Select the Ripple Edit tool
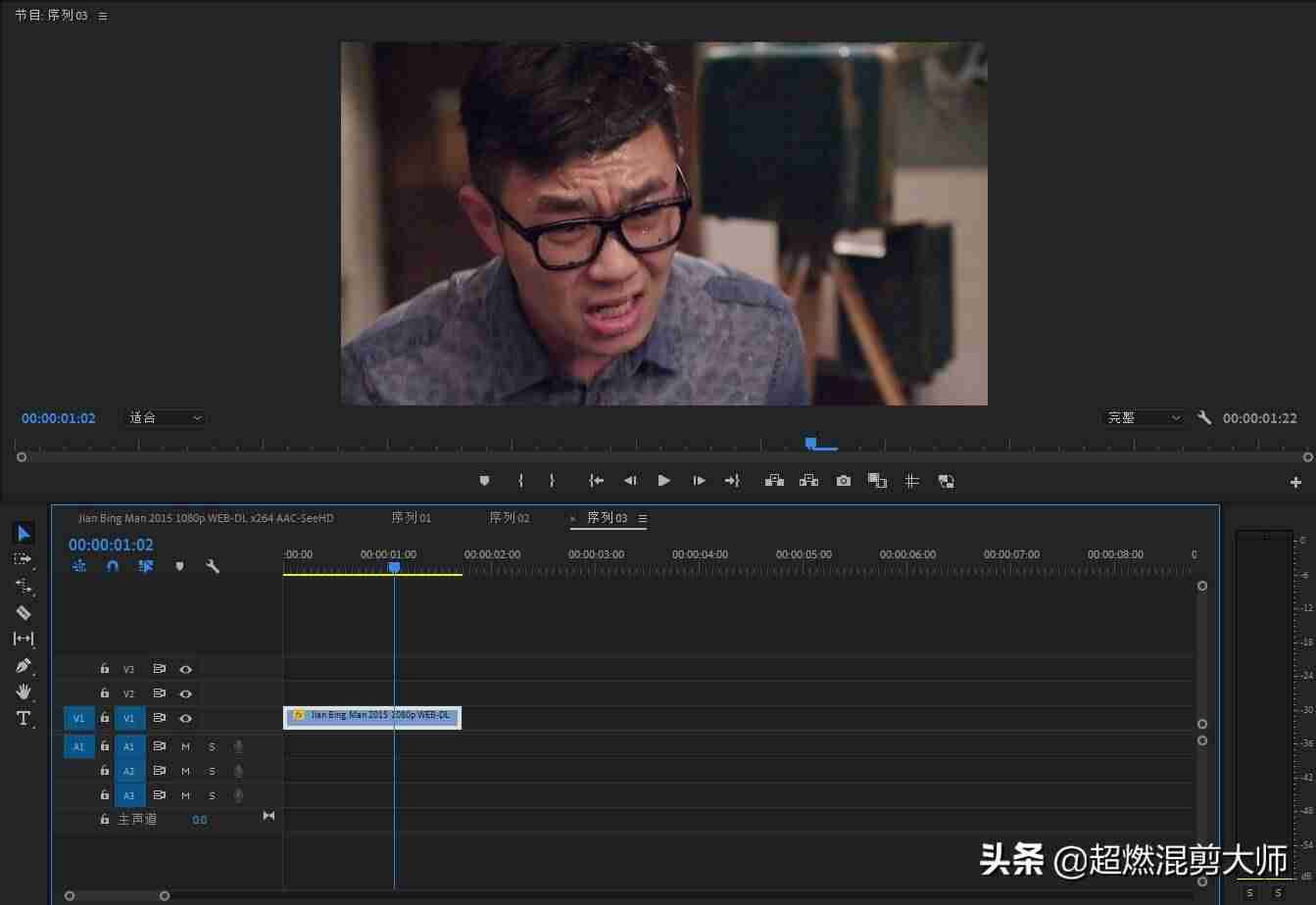1316x905 pixels. (24, 586)
